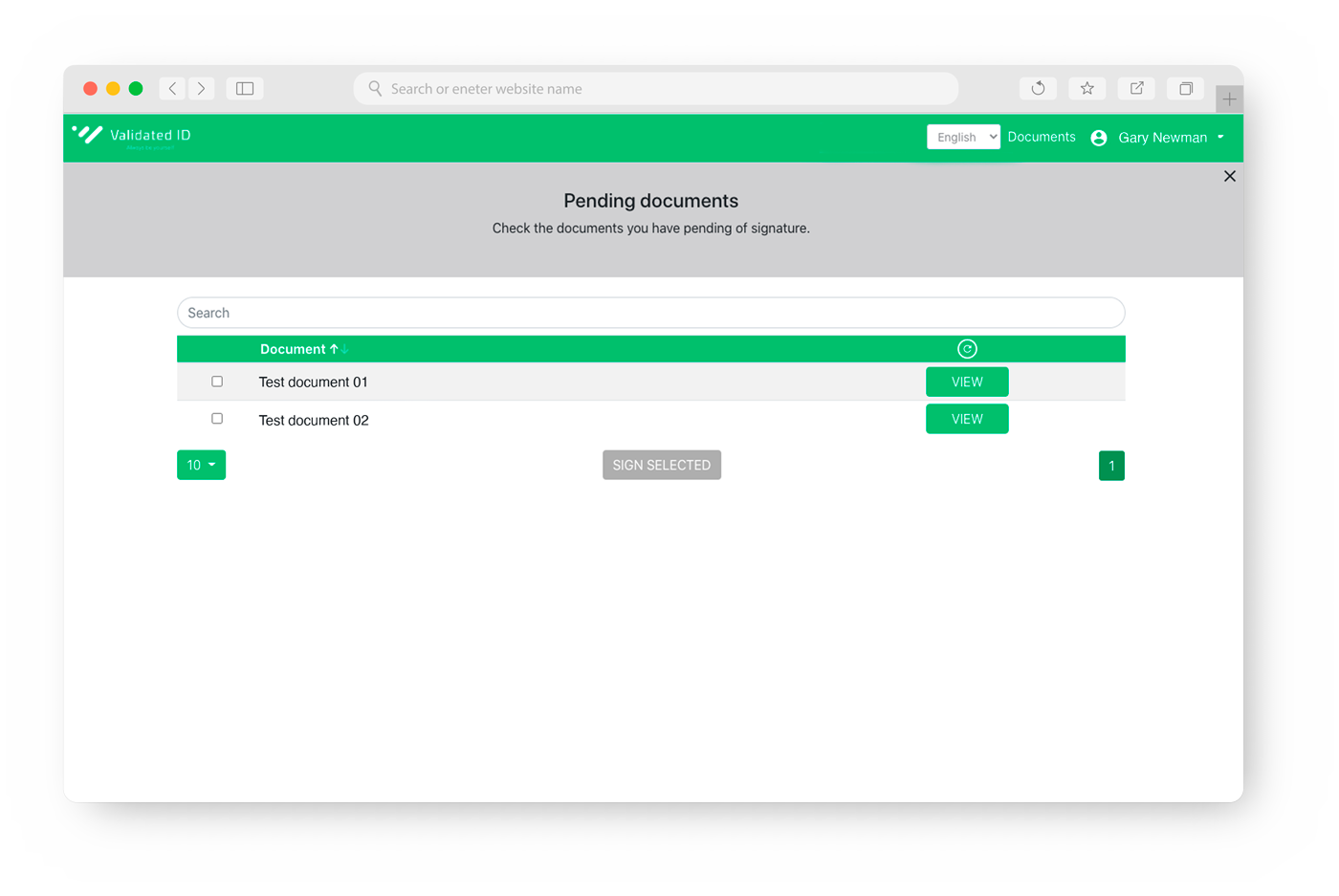The height and width of the screenshot is (896, 1339).
Task: Click the browser forward arrow
Action: tap(202, 87)
